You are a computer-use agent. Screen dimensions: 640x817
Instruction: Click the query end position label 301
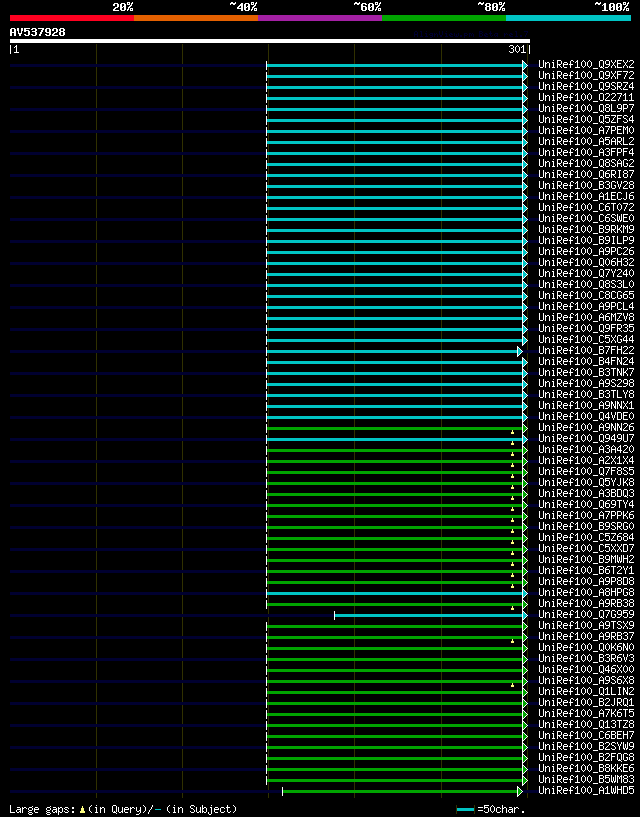517,49
